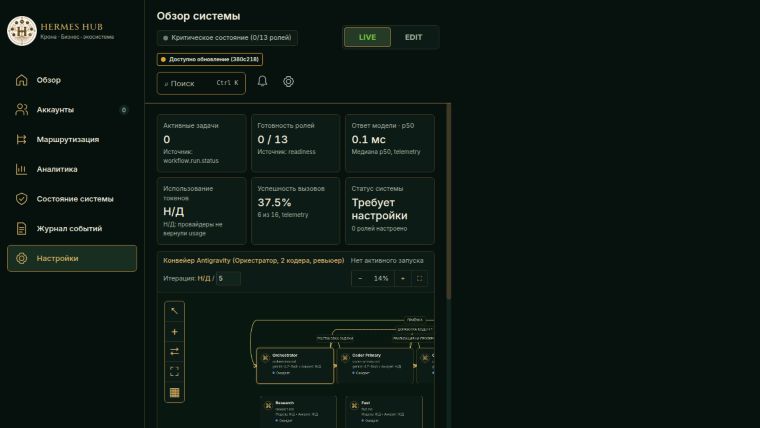Add a node with the plus tool
Viewport: 760px width, 428px height.
coord(174,332)
